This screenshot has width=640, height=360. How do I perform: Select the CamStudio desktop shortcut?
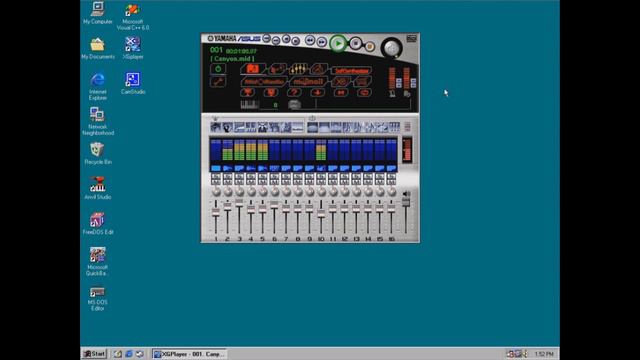pos(133,83)
